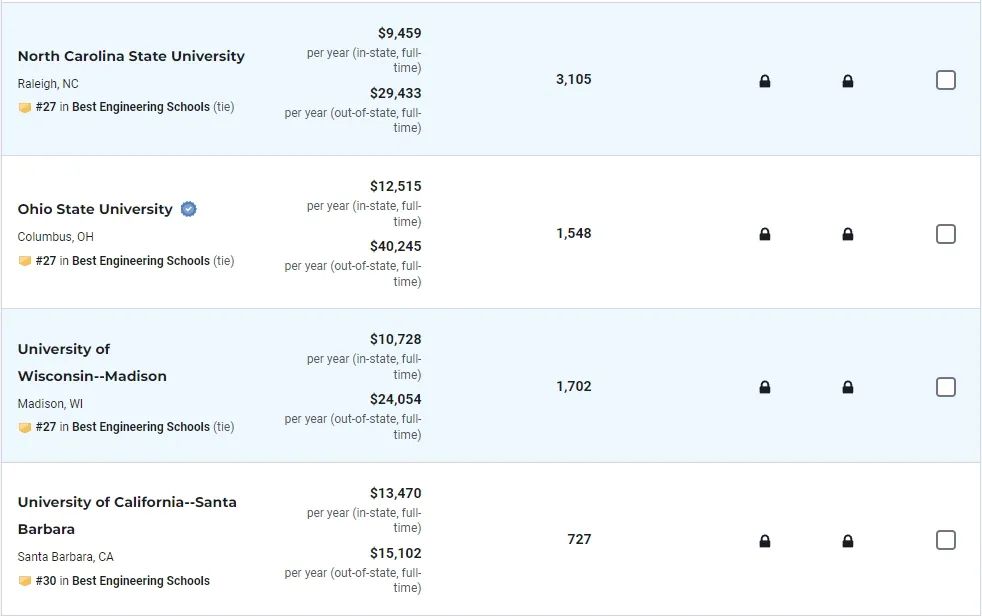
Task: Select checkbox for UC Santa Barbara
Action: tap(946, 540)
